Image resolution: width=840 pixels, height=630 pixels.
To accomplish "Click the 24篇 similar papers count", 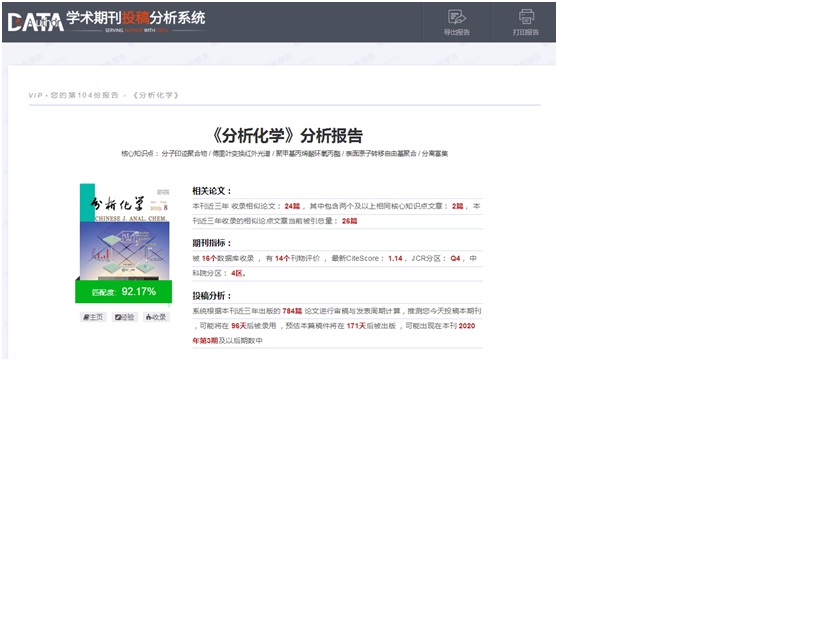I will coord(292,206).
